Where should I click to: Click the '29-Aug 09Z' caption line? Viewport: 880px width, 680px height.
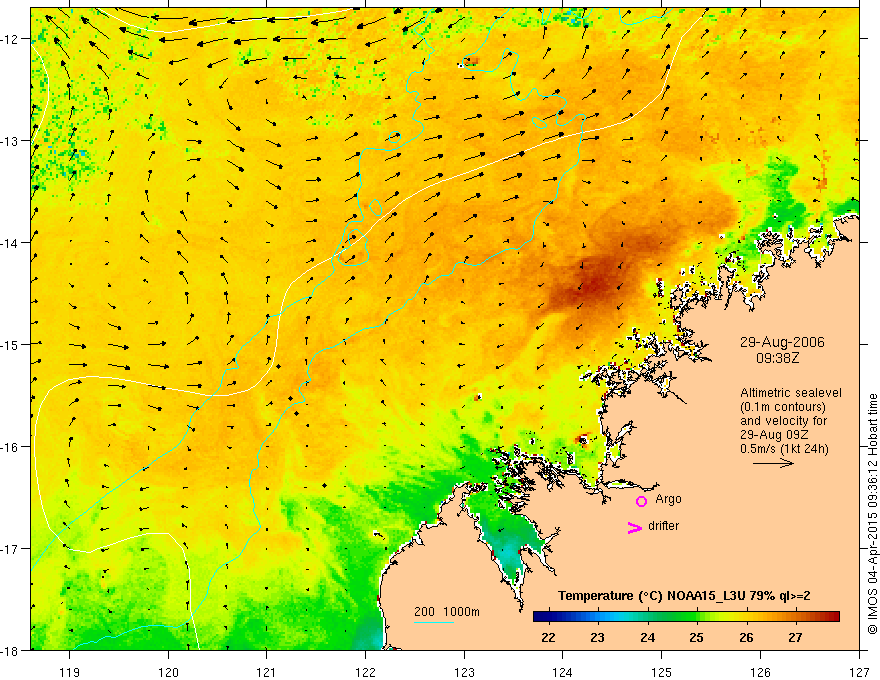click(x=775, y=434)
